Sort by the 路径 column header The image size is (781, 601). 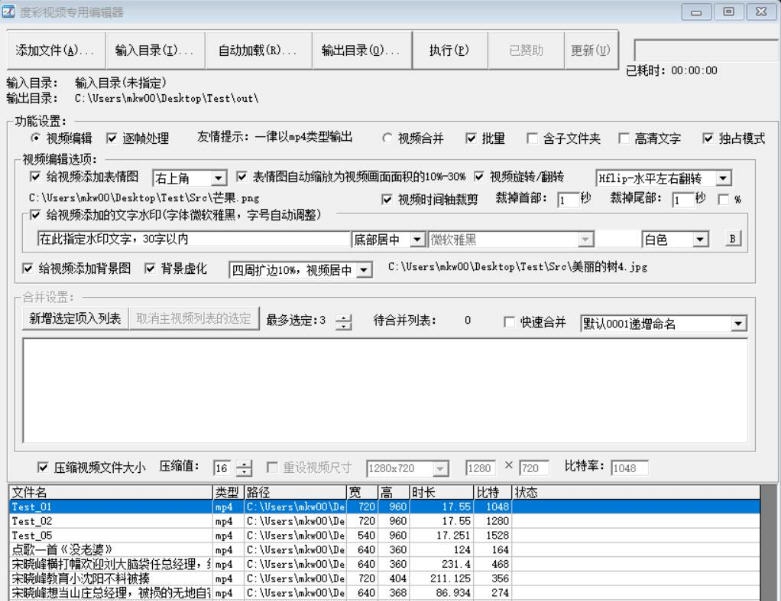pos(295,492)
